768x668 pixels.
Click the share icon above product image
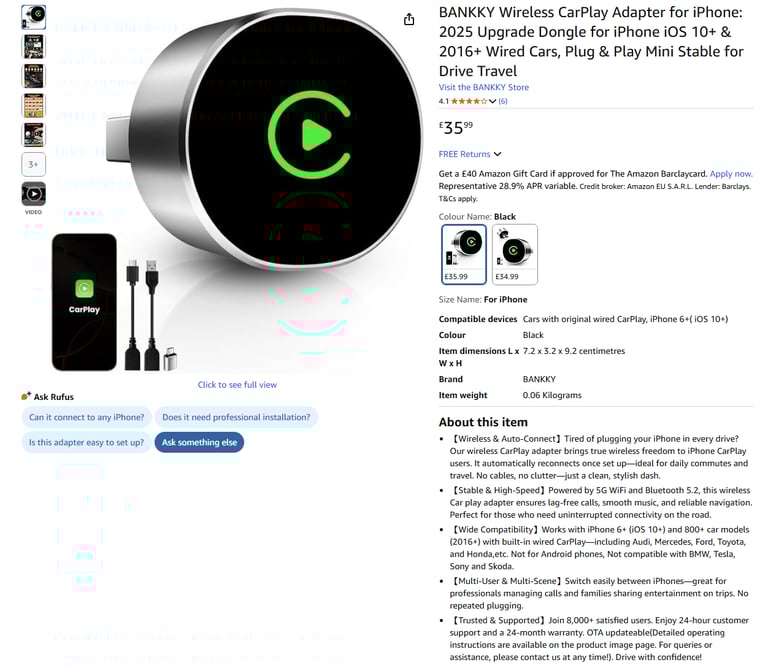pos(408,20)
